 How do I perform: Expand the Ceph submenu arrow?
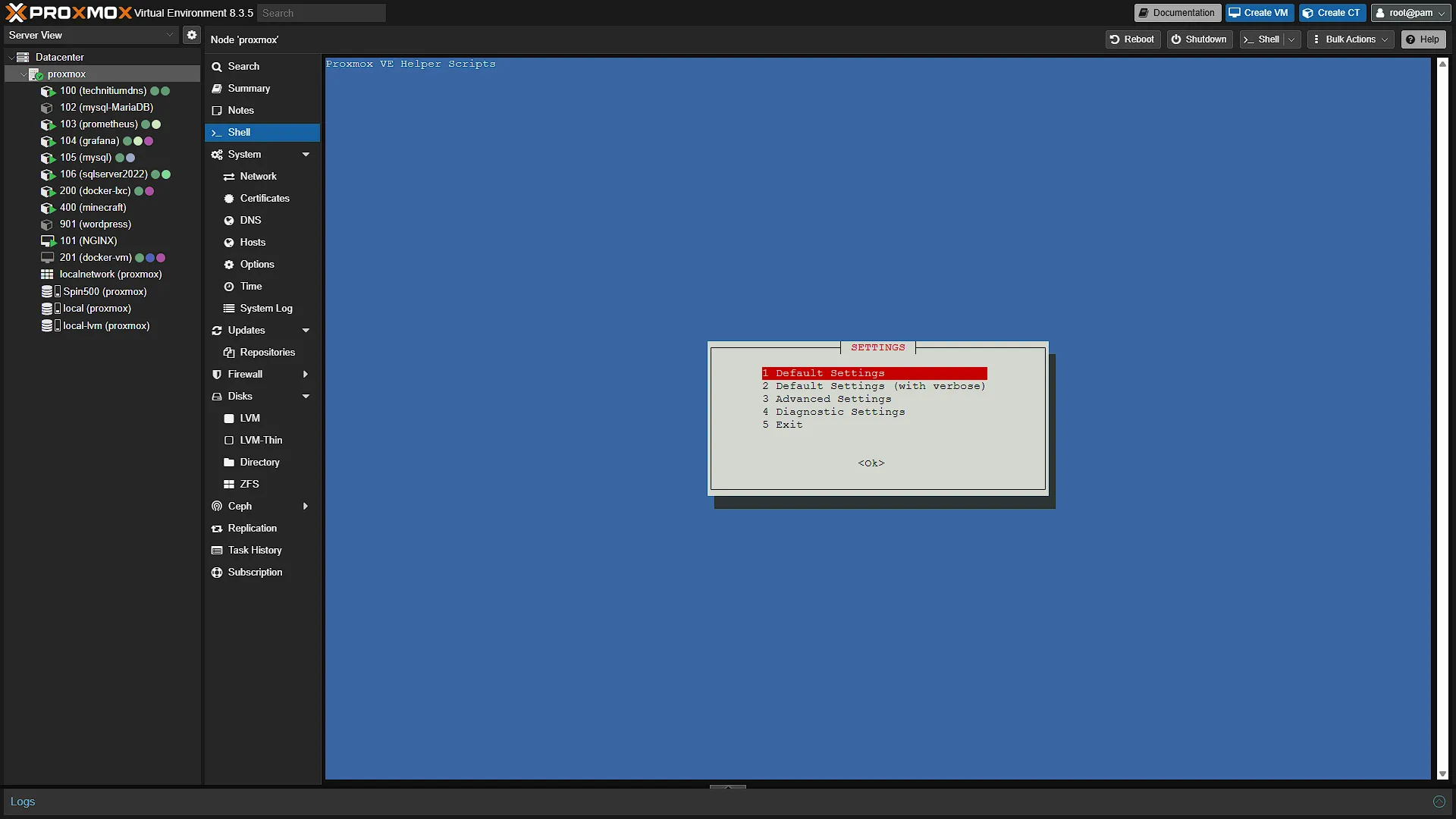[306, 506]
